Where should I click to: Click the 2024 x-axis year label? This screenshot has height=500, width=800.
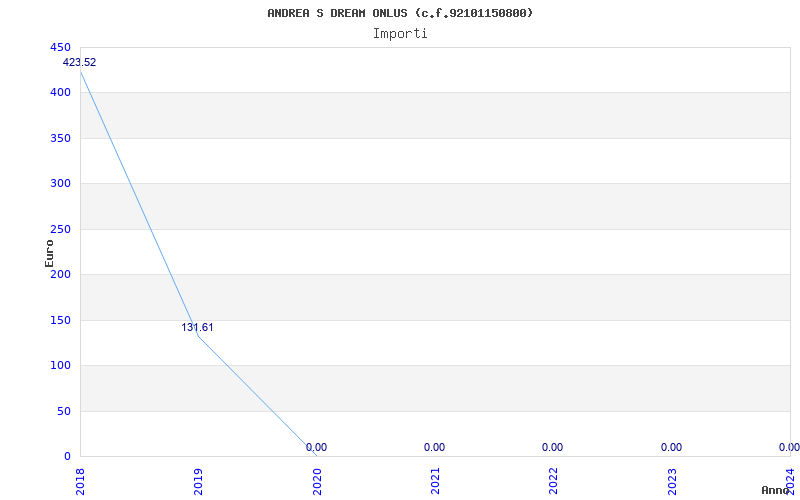(x=790, y=482)
